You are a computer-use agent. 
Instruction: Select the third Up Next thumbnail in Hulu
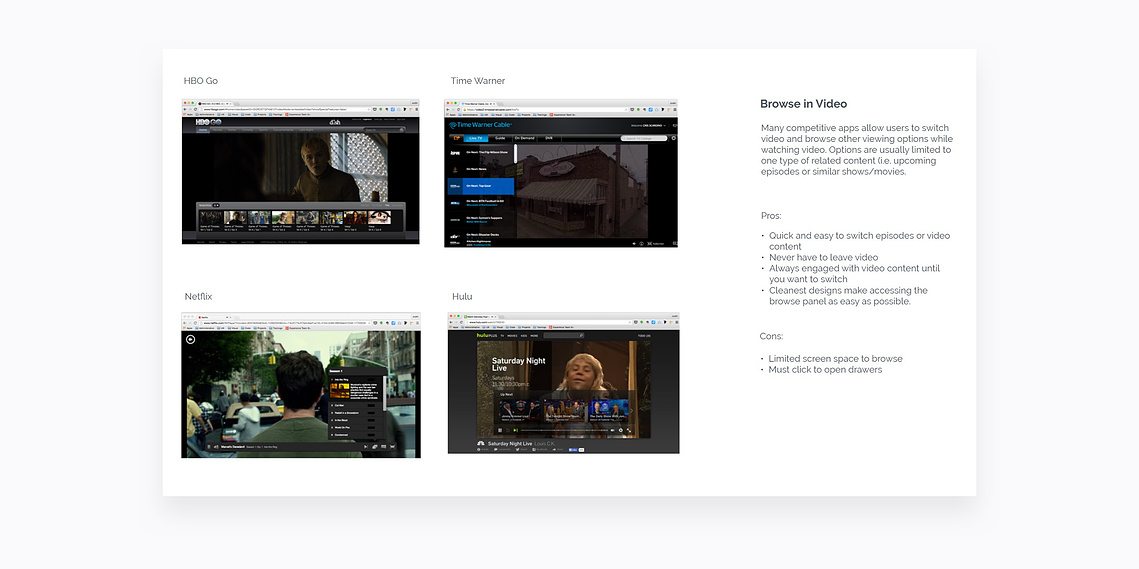(609, 411)
